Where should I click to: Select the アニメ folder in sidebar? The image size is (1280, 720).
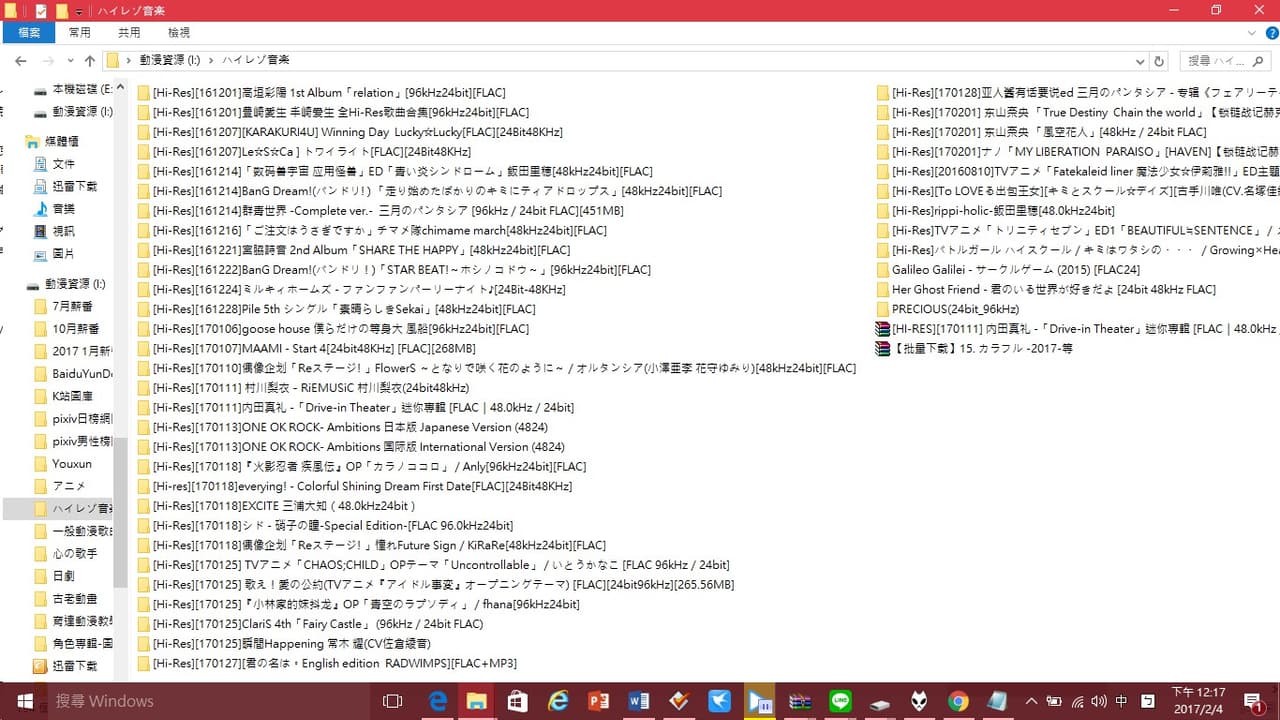coord(60,486)
